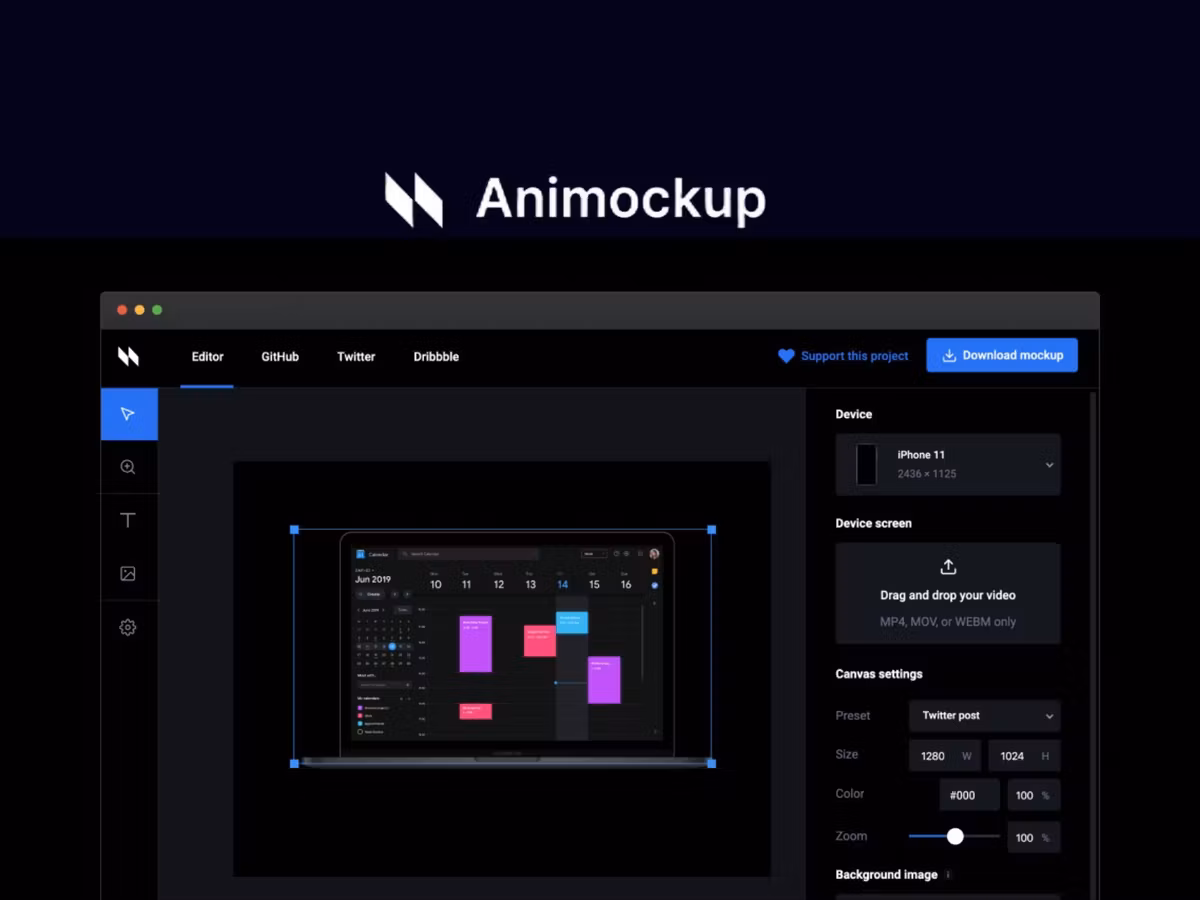Click the height field showing 1024
1200x900 pixels.
click(x=1024, y=756)
